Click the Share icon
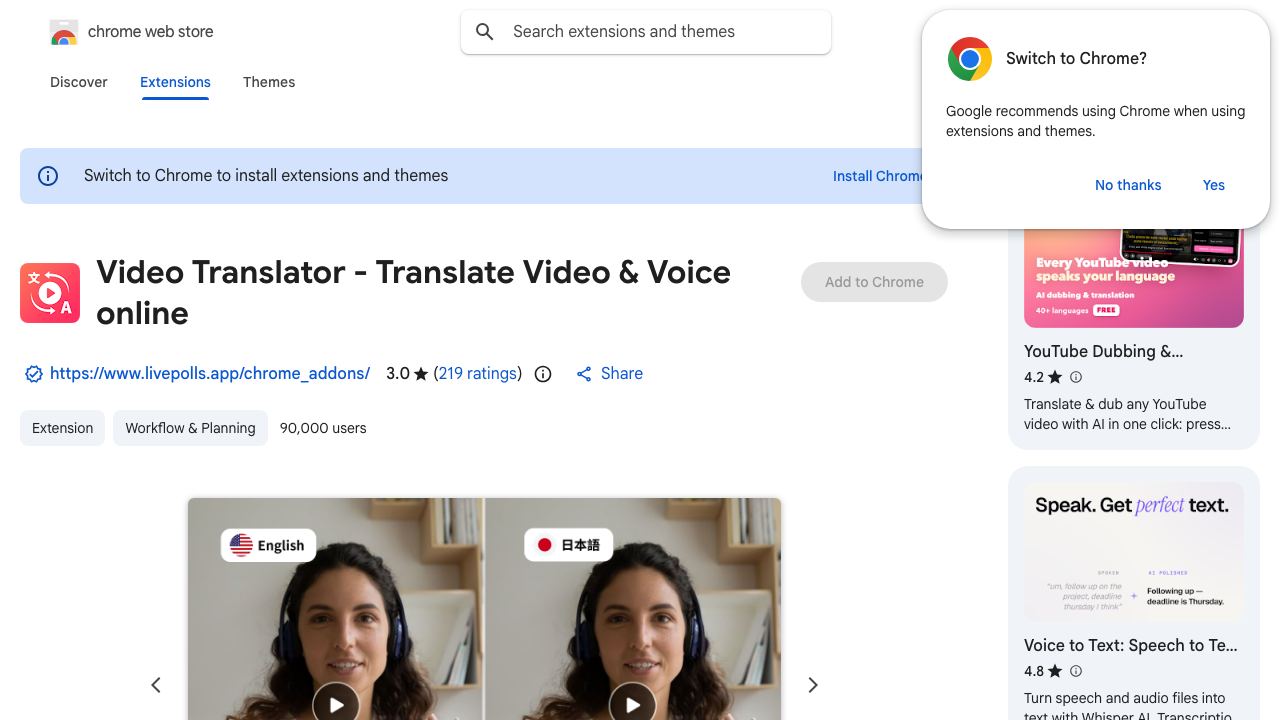Screen dimensions: 1280x720 pyautogui.click(x=584, y=374)
